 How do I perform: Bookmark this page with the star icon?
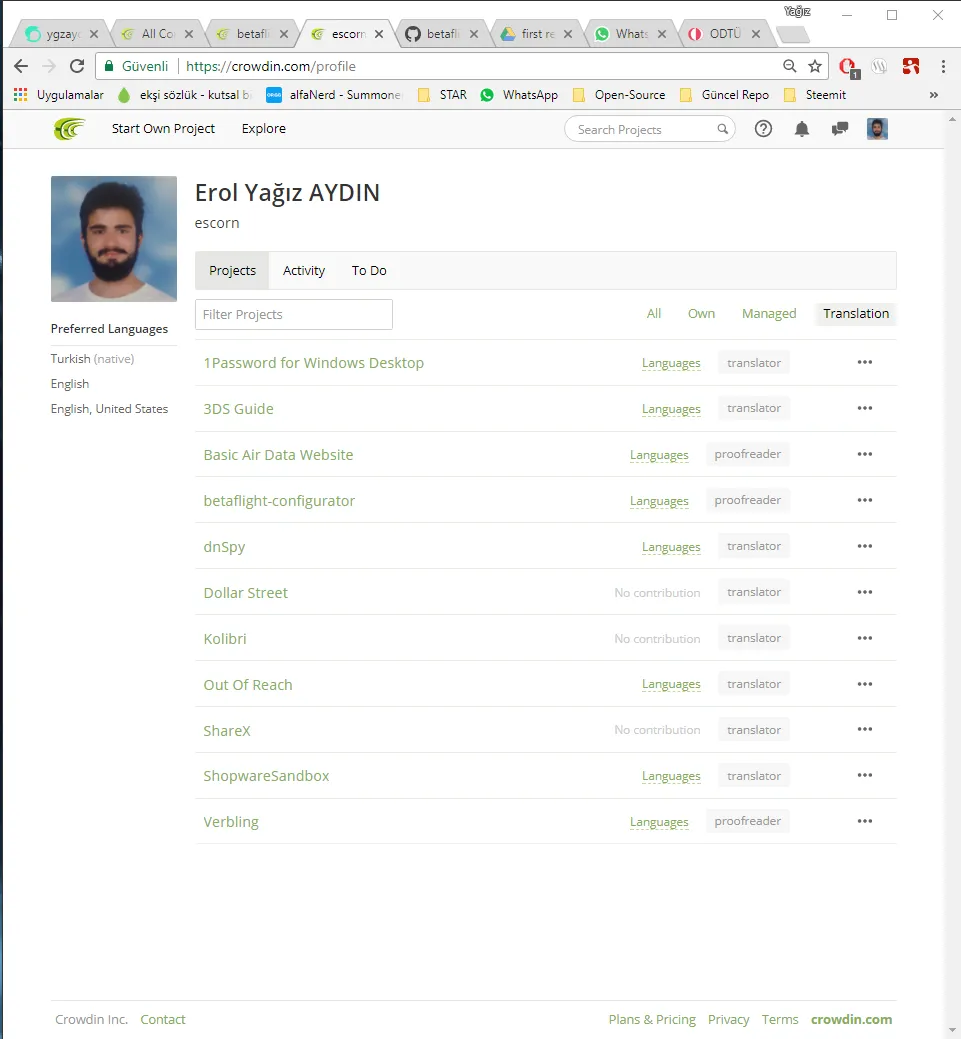(815, 66)
